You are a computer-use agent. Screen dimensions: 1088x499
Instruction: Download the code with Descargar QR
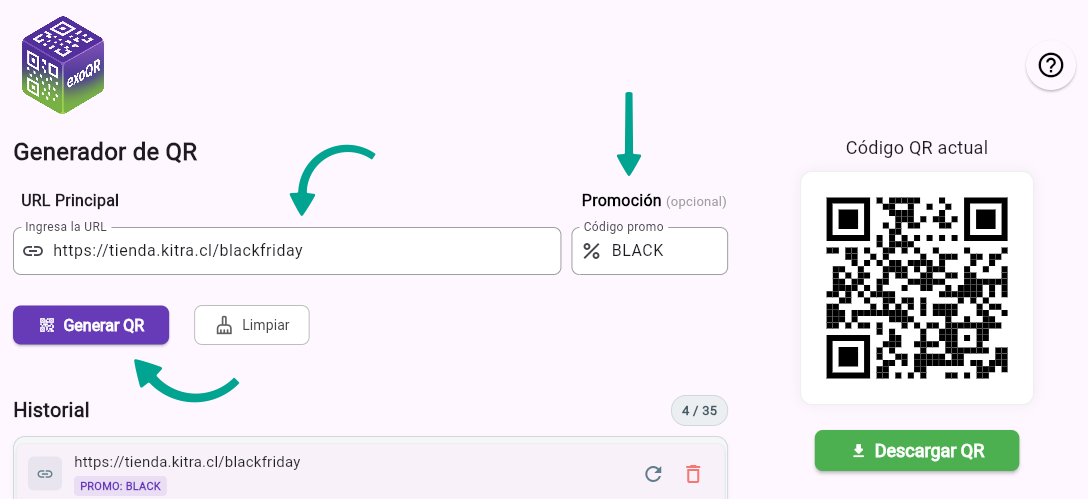click(917, 450)
